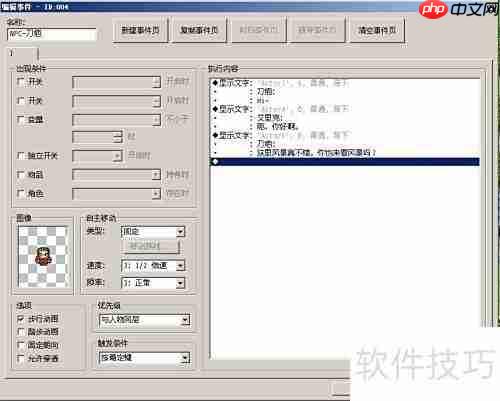Screen dimensions: 500x401
Task: Open the dropdown beside 独立开关
Action: 97,156
